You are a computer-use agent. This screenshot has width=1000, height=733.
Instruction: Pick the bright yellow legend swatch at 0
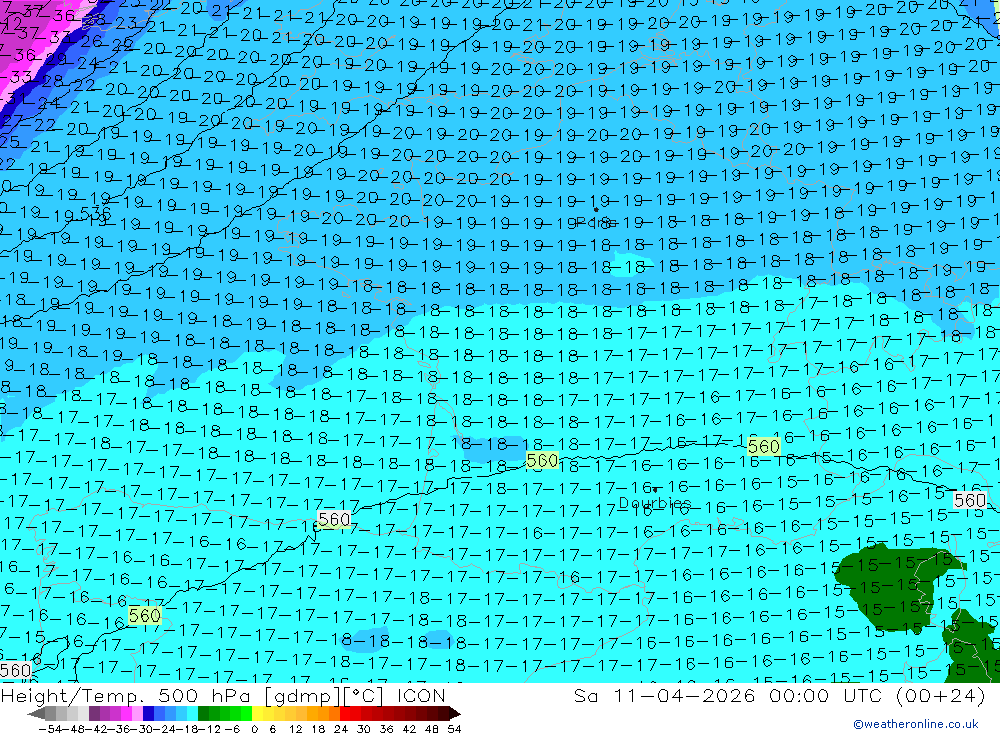tap(258, 713)
